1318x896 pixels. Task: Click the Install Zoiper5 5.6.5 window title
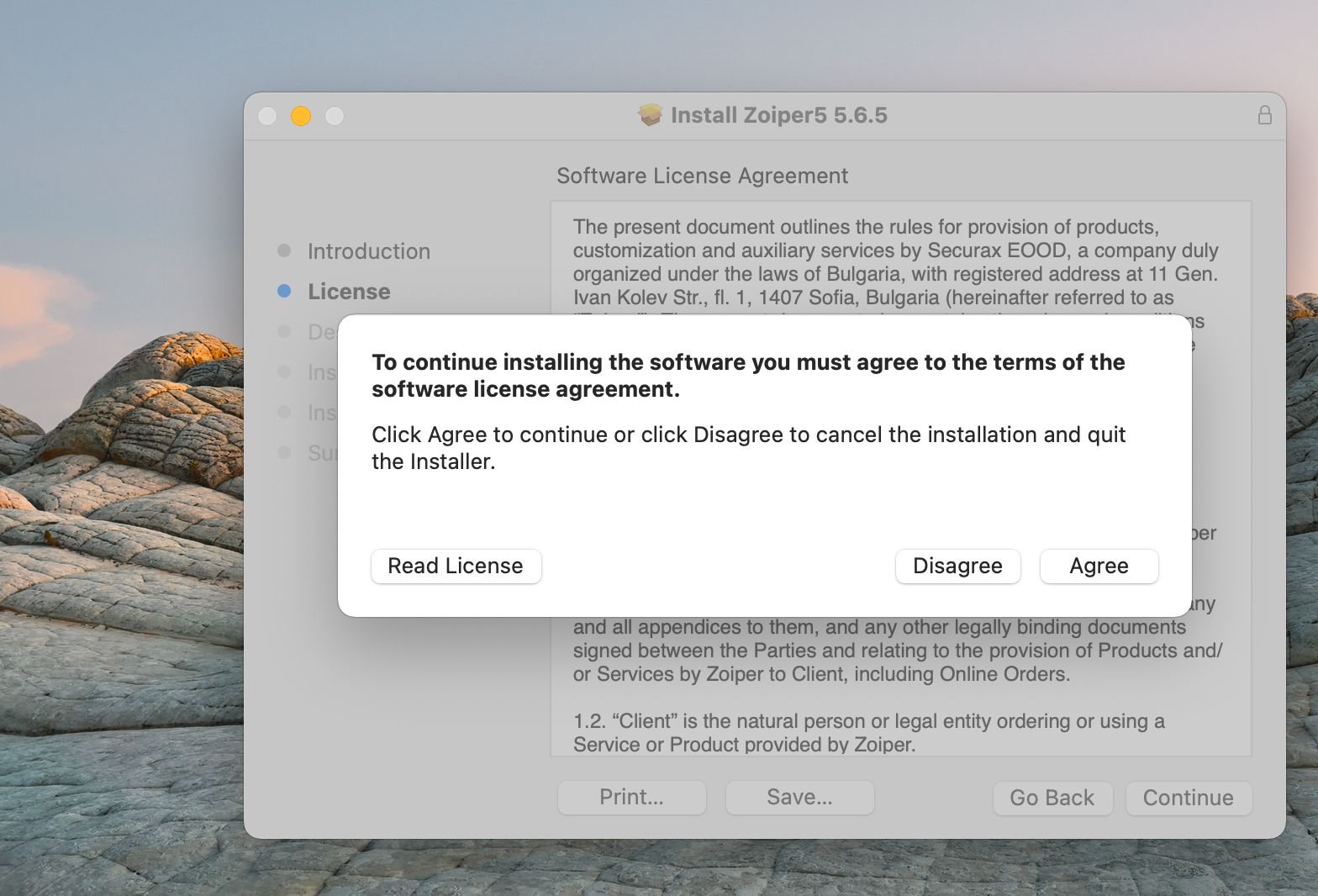coord(778,115)
